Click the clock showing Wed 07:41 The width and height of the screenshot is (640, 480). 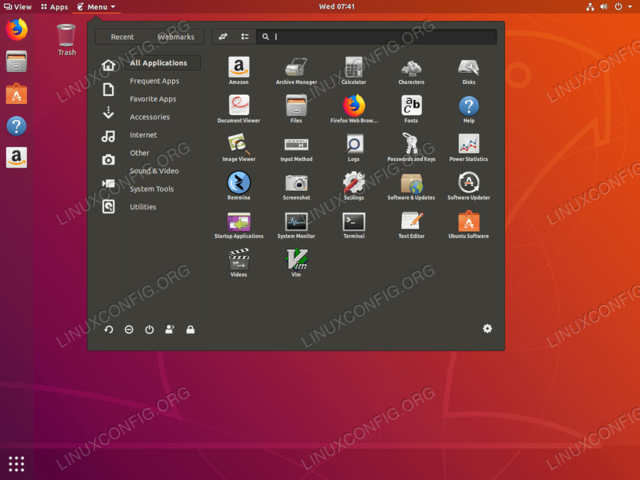click(x=337, y=7)
